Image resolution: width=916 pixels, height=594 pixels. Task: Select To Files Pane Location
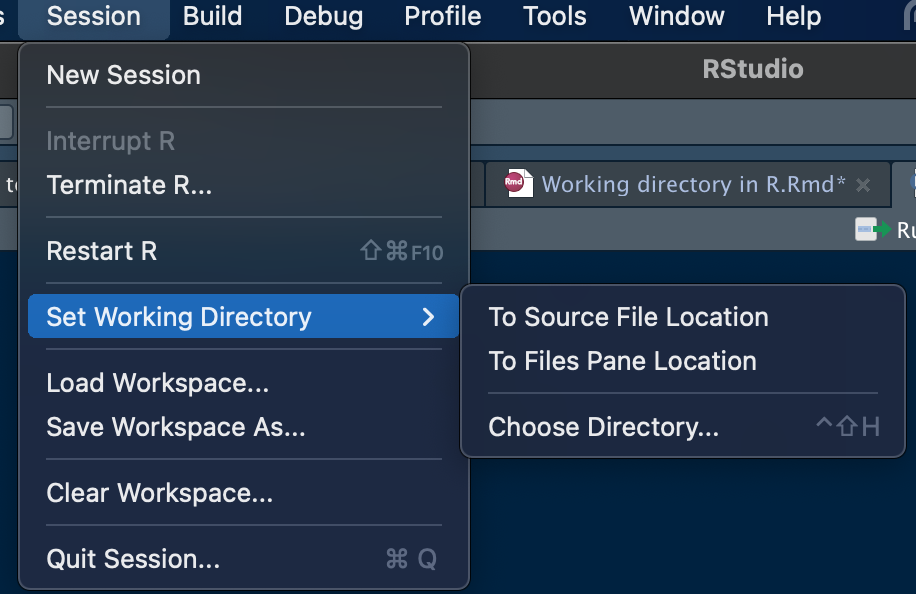click(x=683, y=361)
